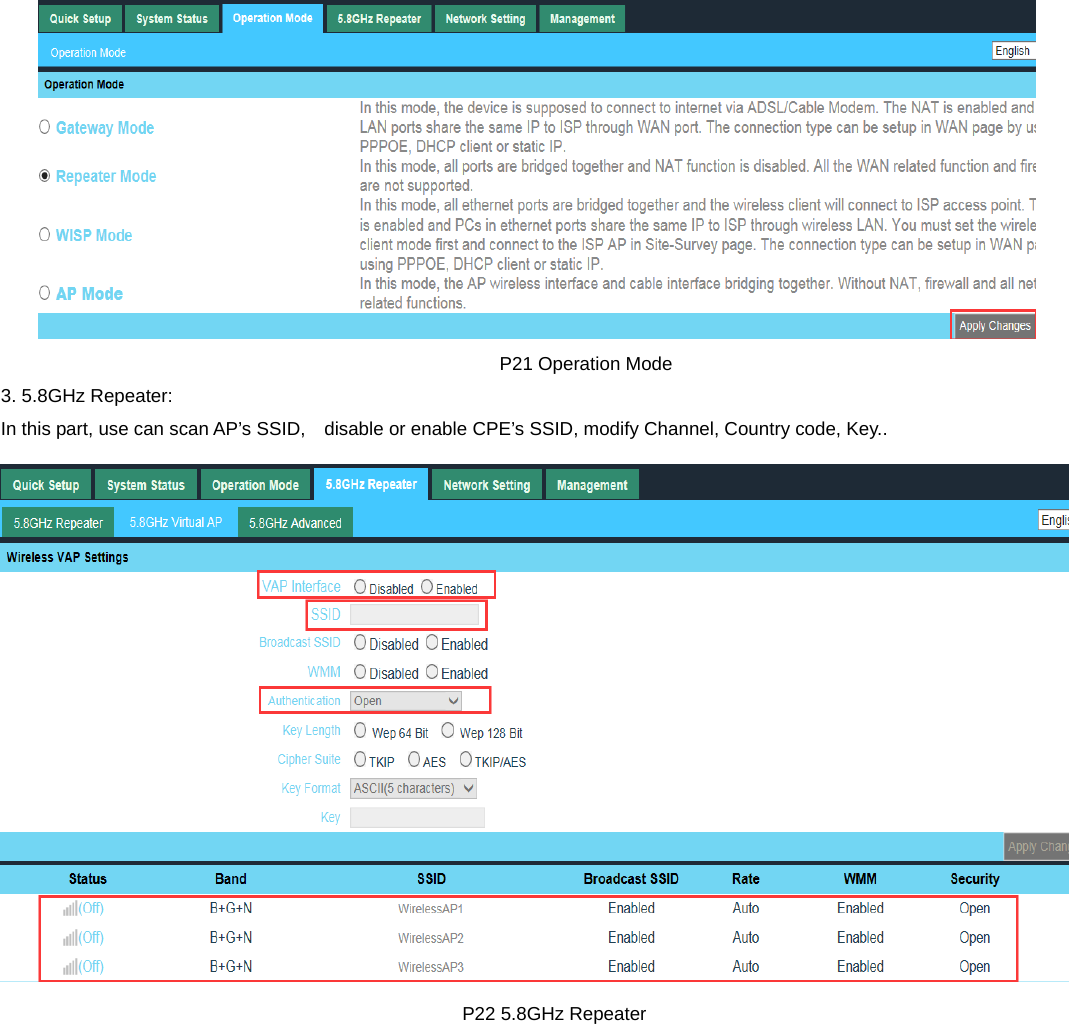This screenshot has width=1069, height=1024.
Task: Open the English language selector
Action: pyautogui.click(x=1012, y=50)
